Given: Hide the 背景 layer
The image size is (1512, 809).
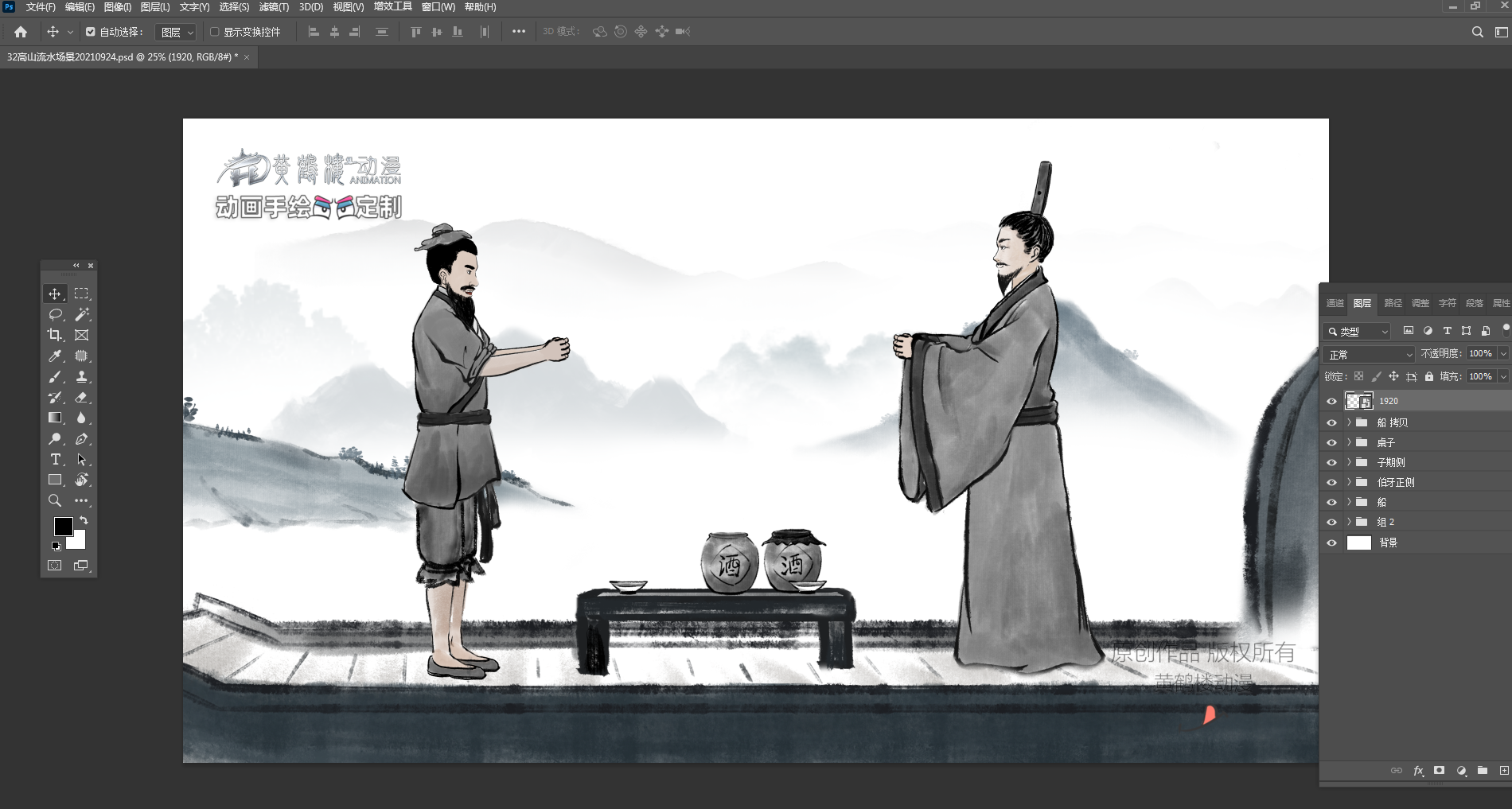Looking at the screenshot, I should click(1331, 543).
